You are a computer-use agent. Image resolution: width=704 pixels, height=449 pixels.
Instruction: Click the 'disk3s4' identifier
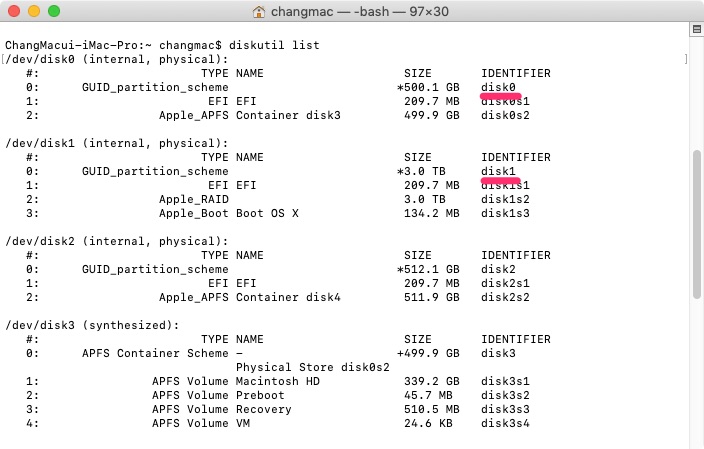coord(505,423)
